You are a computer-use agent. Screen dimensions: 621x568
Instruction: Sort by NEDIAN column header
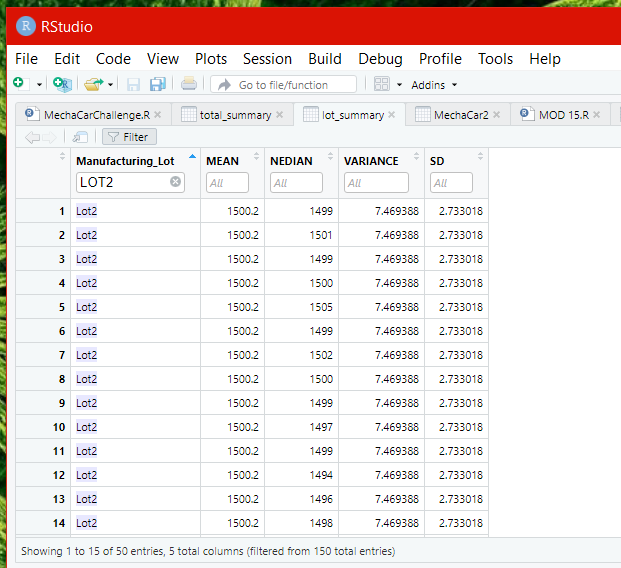point(291,161)
